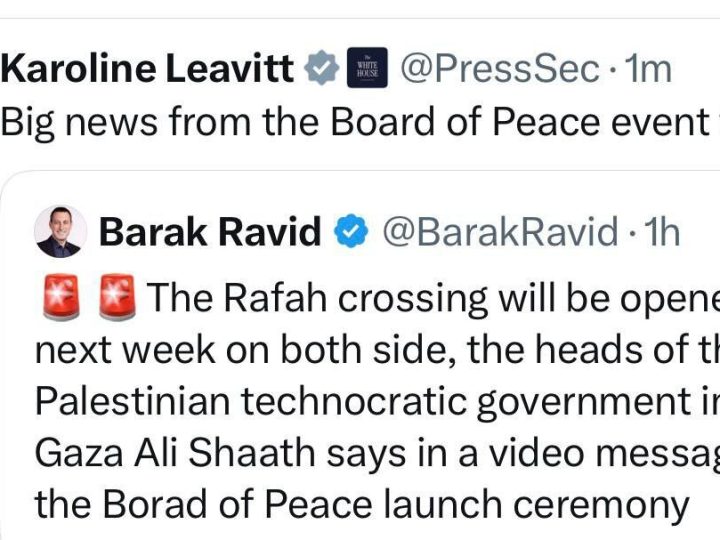The height and width of the screenshot is (540, 720).
Task: Open the tweet via its 1m timestamp
Action: tap(646, 69)
